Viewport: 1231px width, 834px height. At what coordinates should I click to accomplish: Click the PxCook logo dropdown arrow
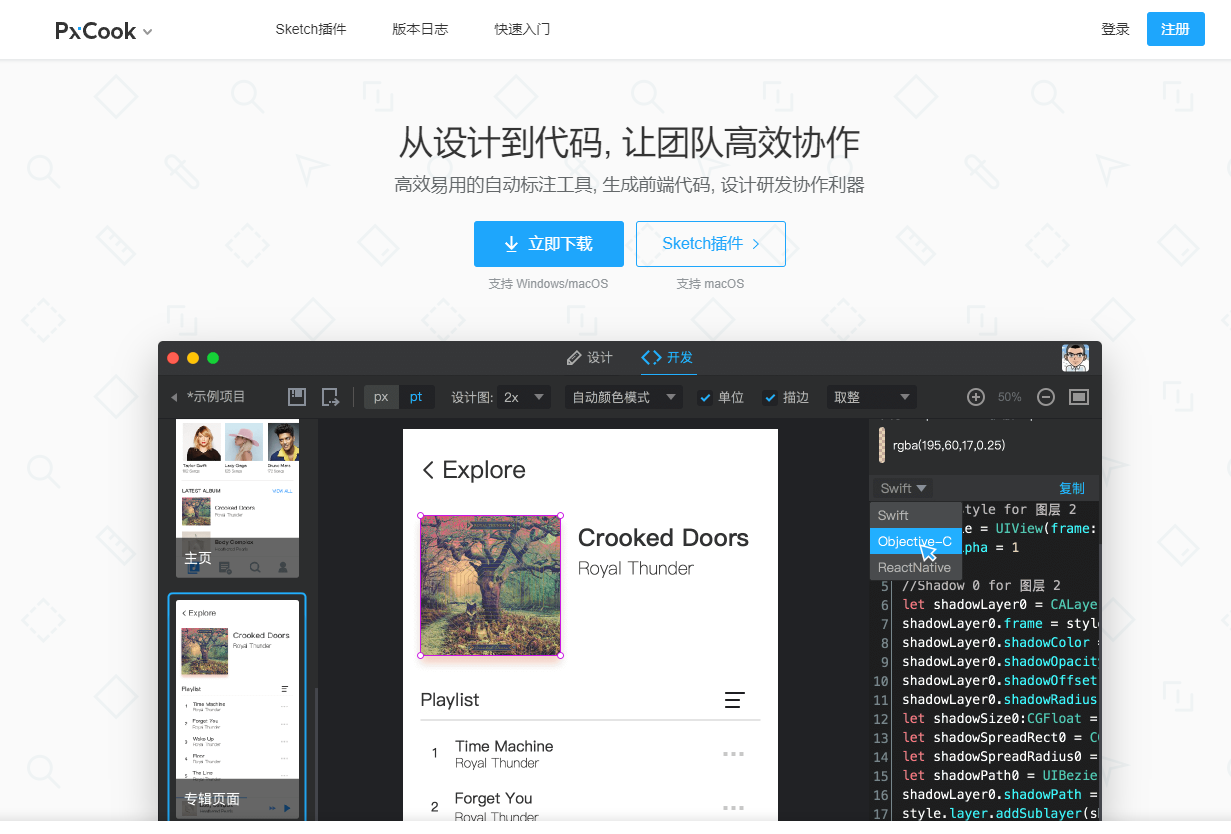148,32
